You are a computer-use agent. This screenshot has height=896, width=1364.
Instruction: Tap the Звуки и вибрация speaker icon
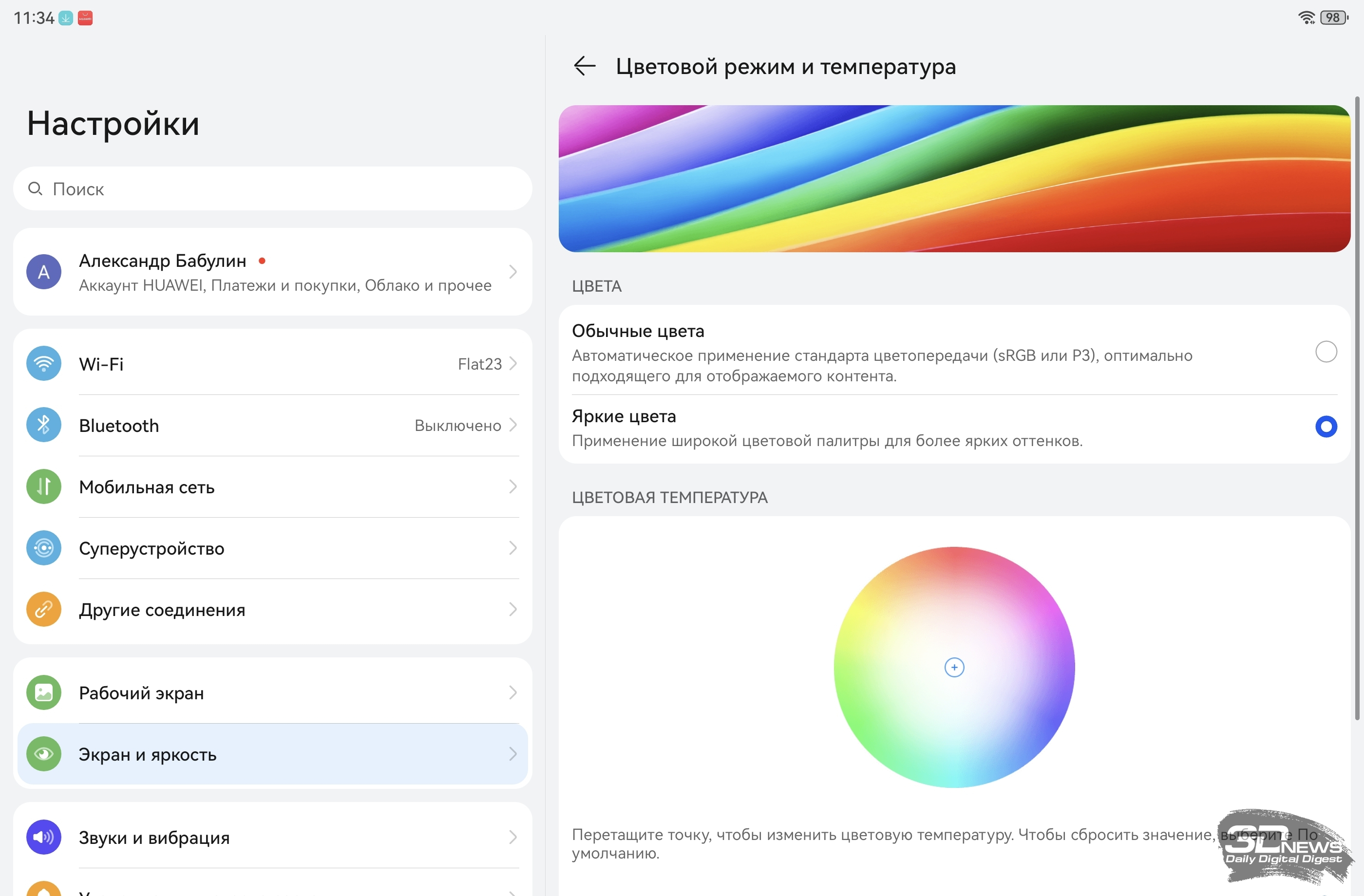point(43,837)
